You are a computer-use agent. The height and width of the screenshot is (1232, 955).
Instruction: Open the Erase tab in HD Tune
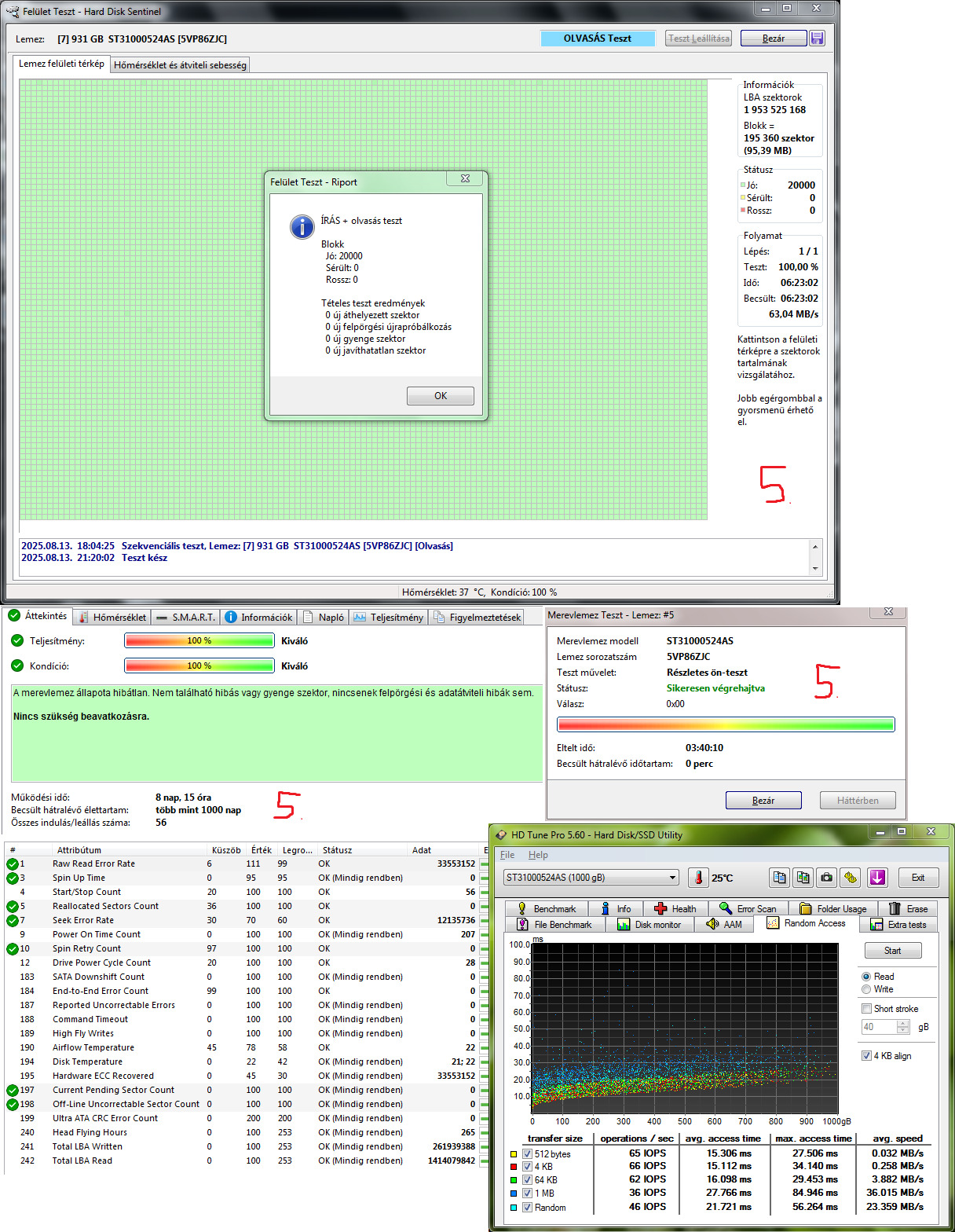(908, 908)
